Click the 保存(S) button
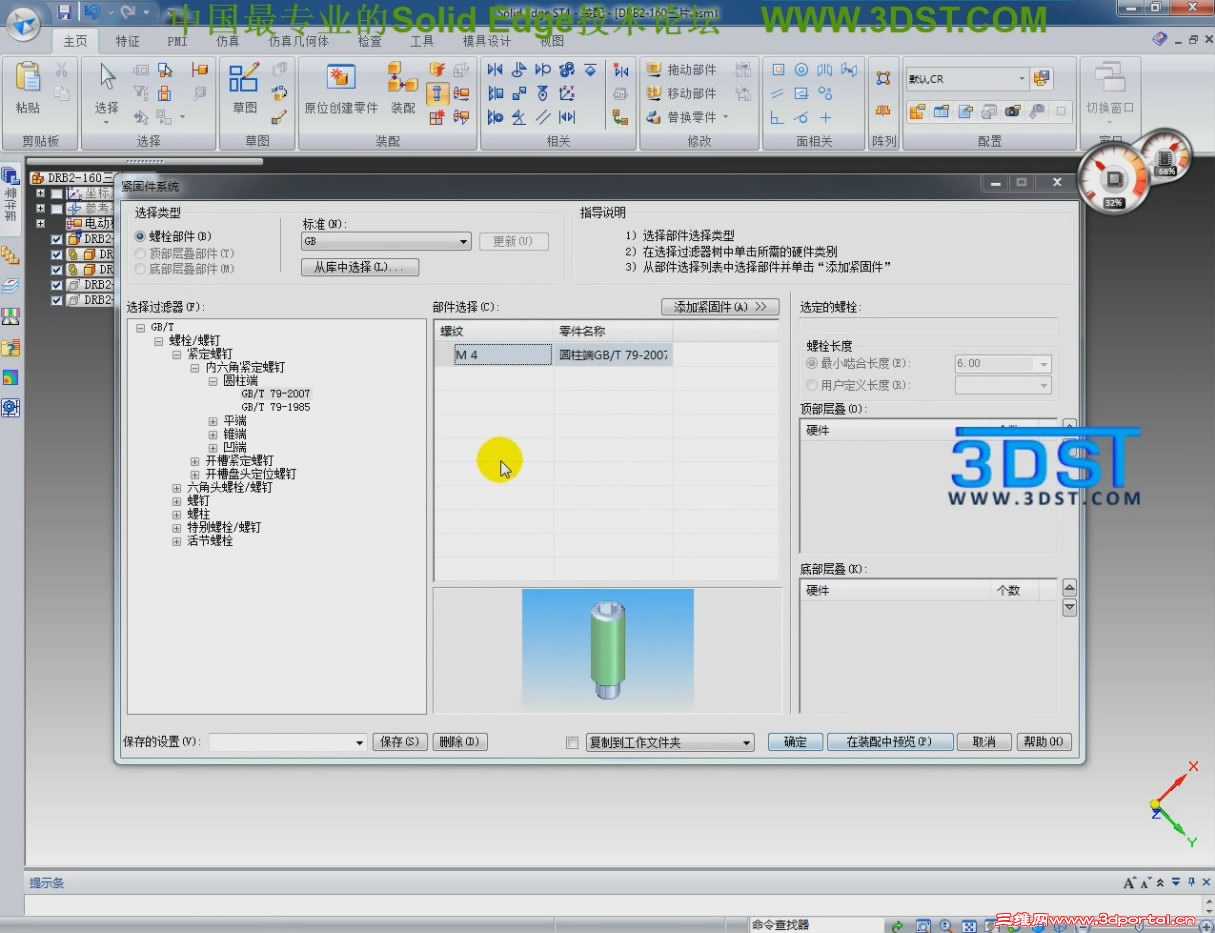The image size is (1215, 933). pos(400,742)
